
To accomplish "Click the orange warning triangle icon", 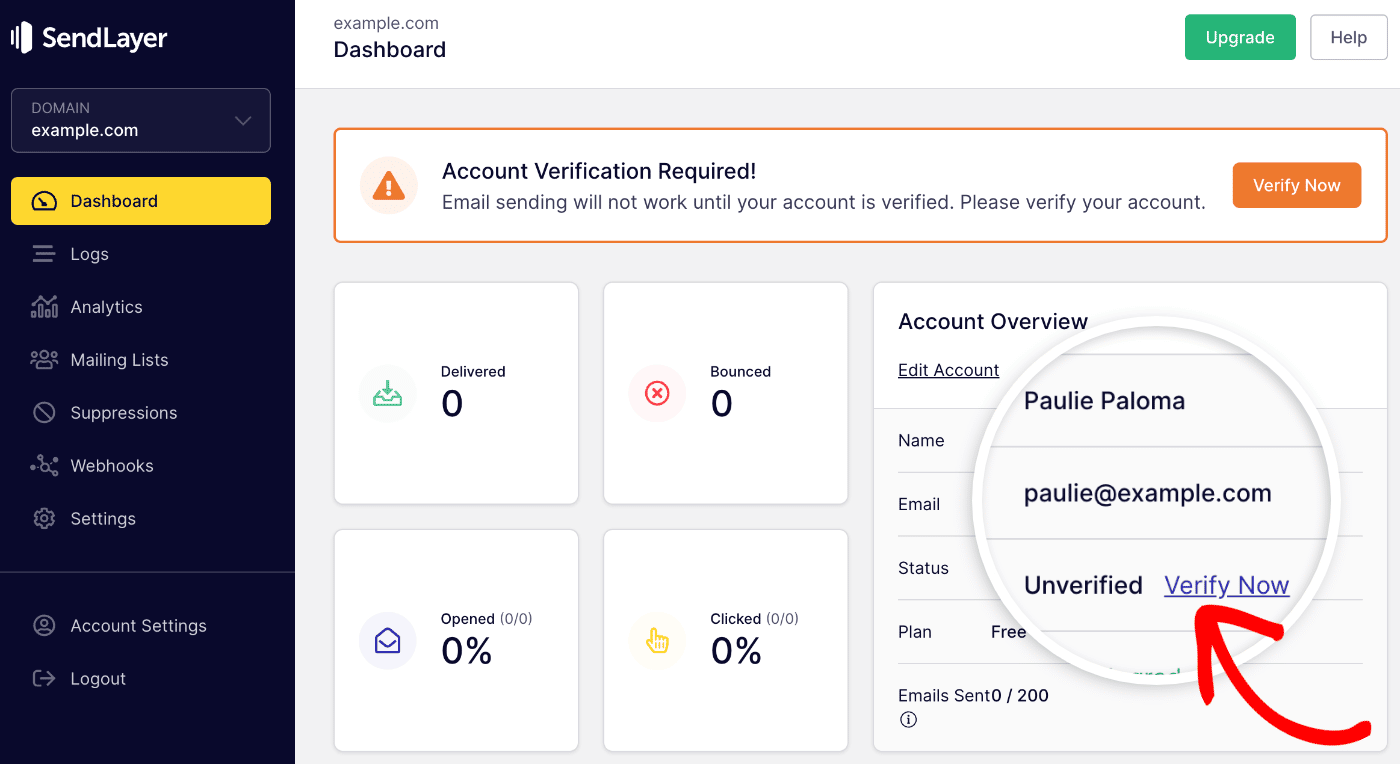I will [388, 185].
